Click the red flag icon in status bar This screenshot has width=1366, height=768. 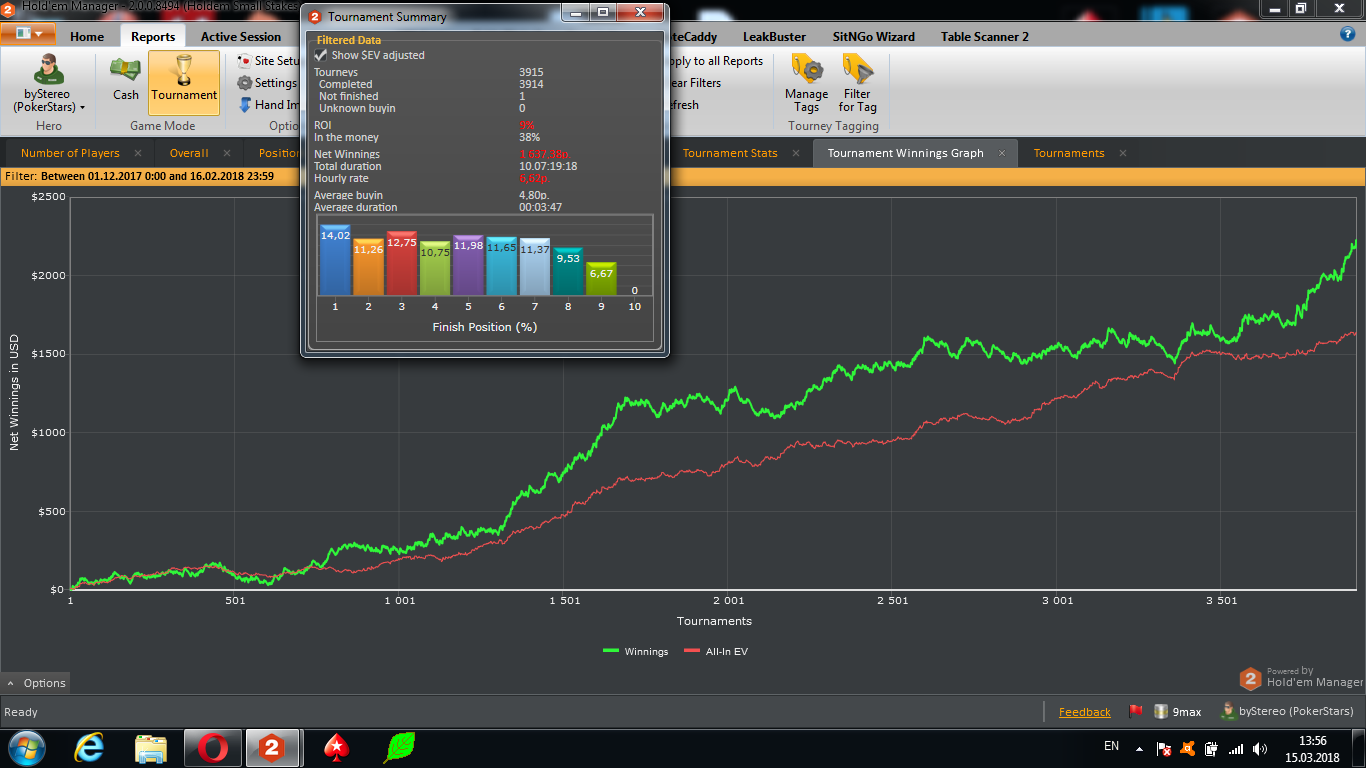click(1135, 711)
